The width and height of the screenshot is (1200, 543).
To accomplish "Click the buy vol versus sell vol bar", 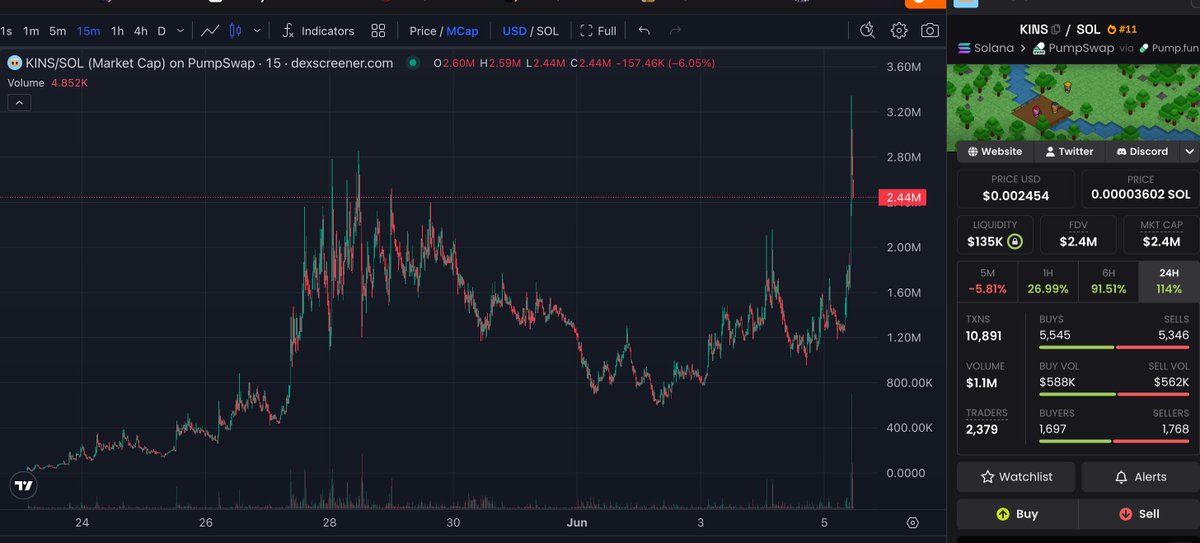I will 1114,394.
